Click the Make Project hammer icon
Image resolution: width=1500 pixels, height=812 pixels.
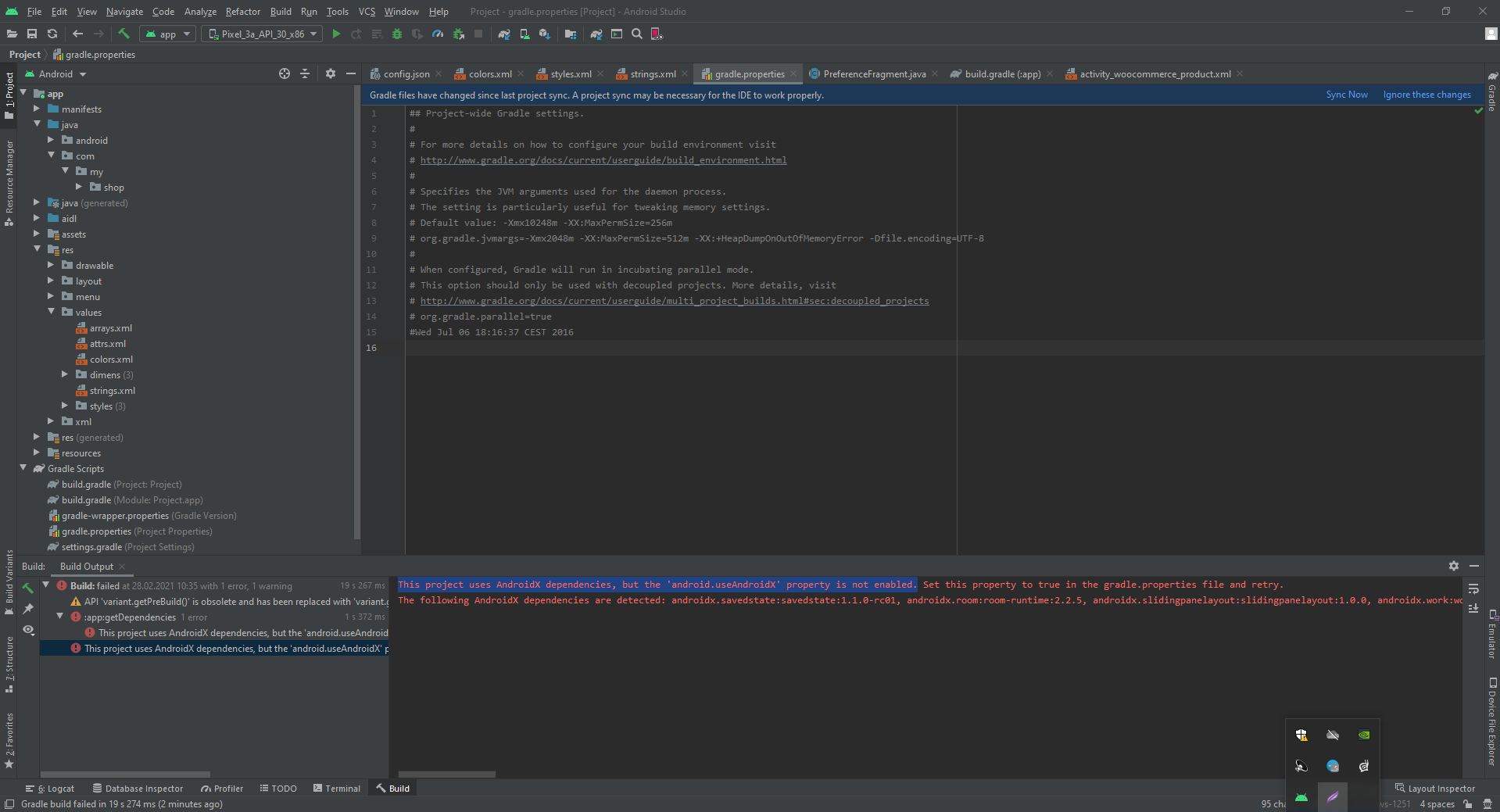pos(124,34)
